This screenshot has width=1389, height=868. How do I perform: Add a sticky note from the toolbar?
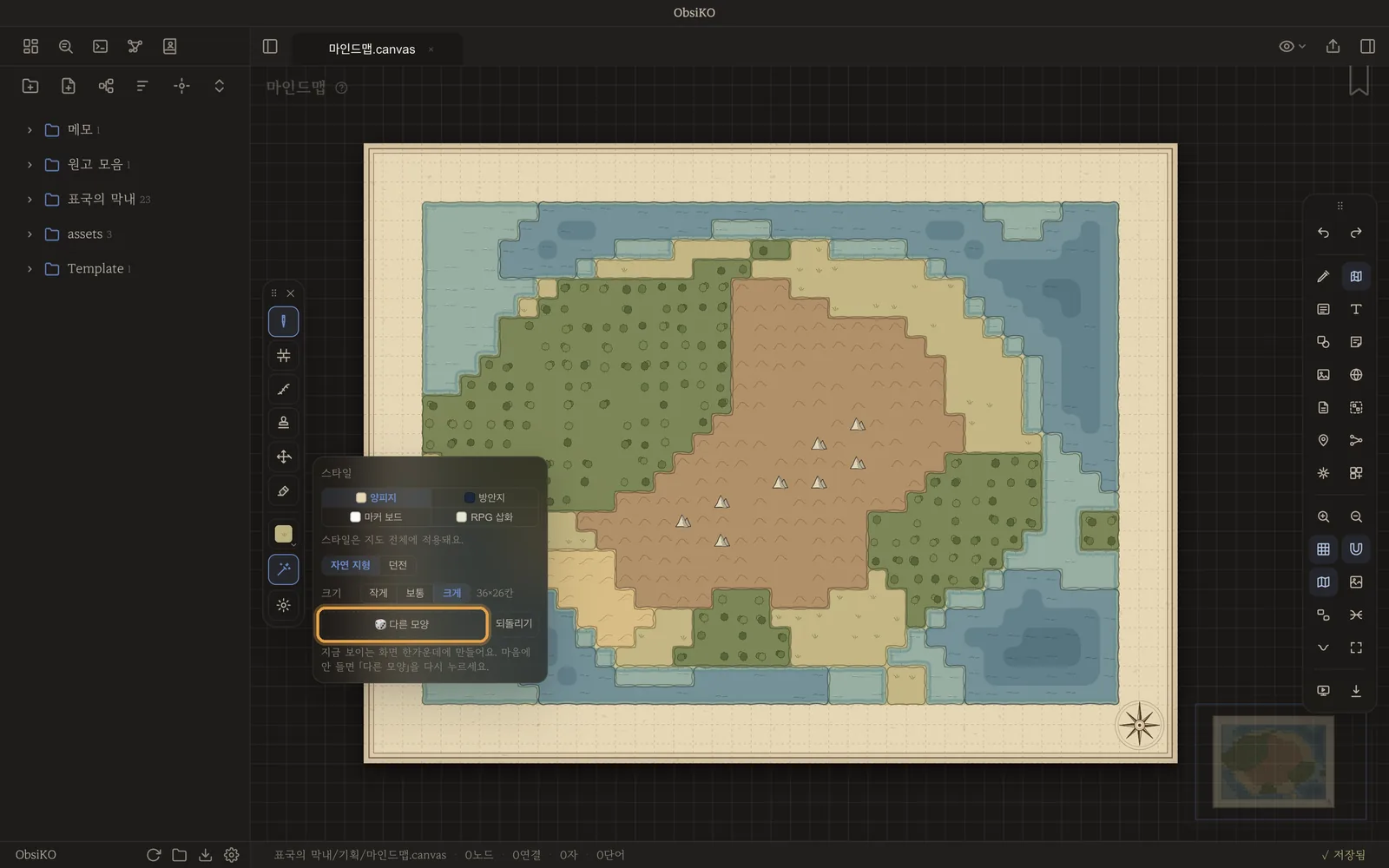point(1356,342)
